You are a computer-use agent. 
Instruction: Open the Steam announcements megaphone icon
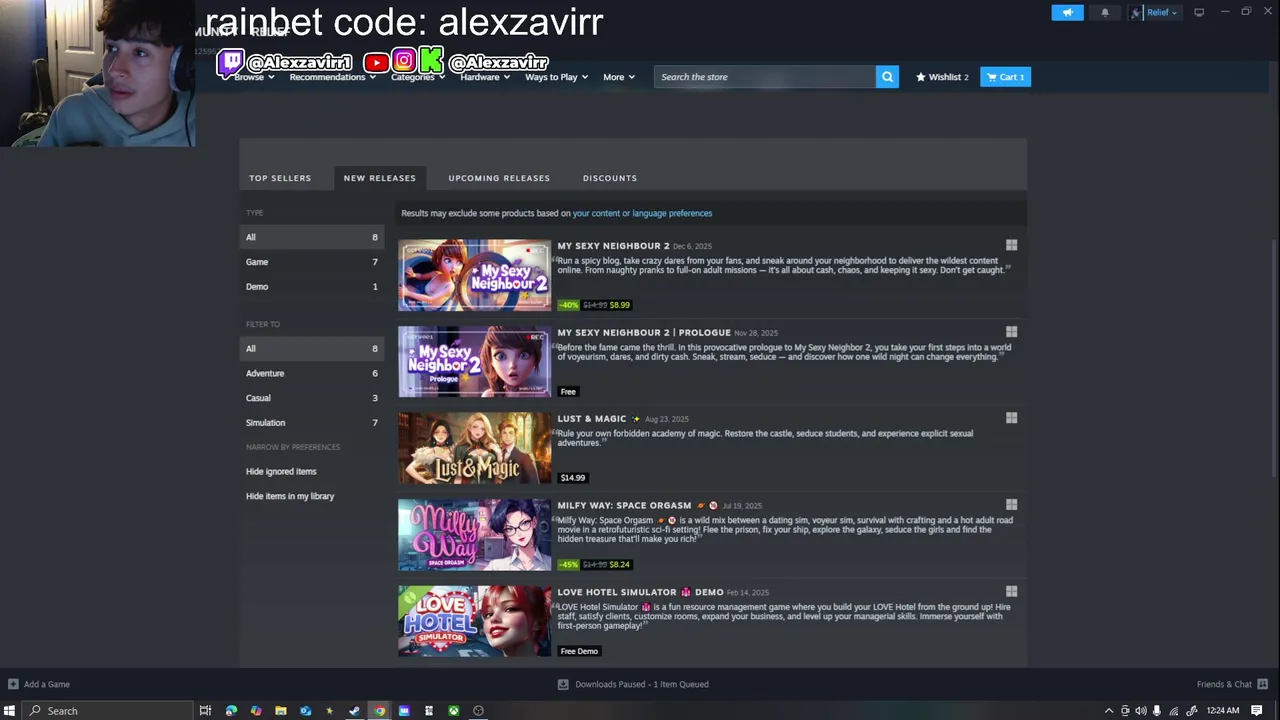coord(1067,12)
